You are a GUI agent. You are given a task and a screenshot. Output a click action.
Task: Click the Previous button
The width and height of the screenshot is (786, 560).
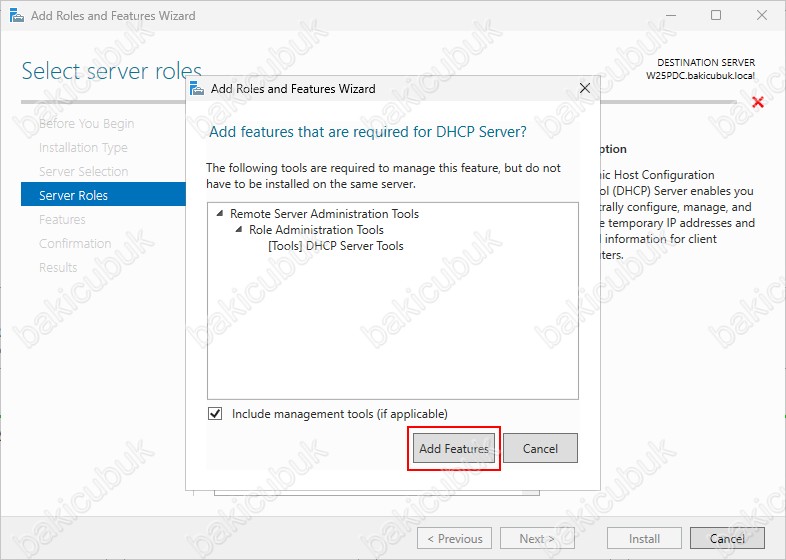pos(454,538)
